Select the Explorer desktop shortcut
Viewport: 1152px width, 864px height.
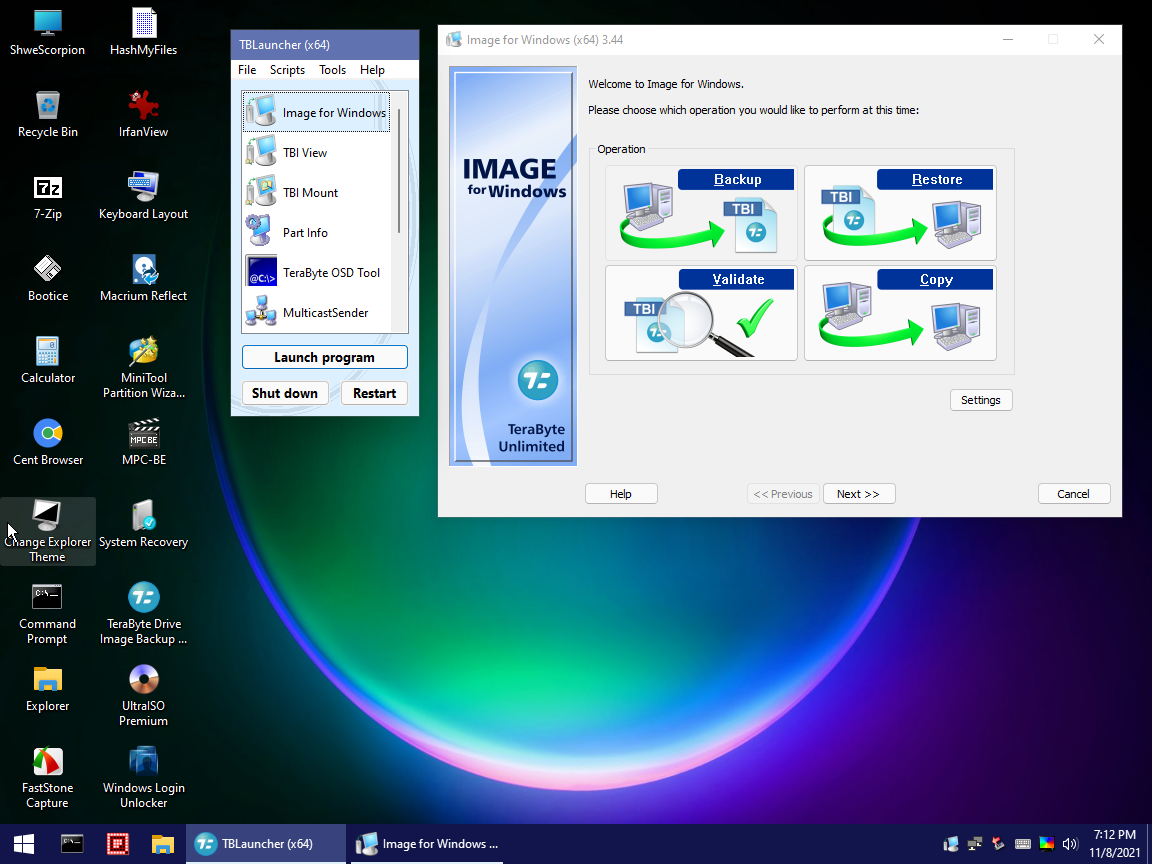48,689
